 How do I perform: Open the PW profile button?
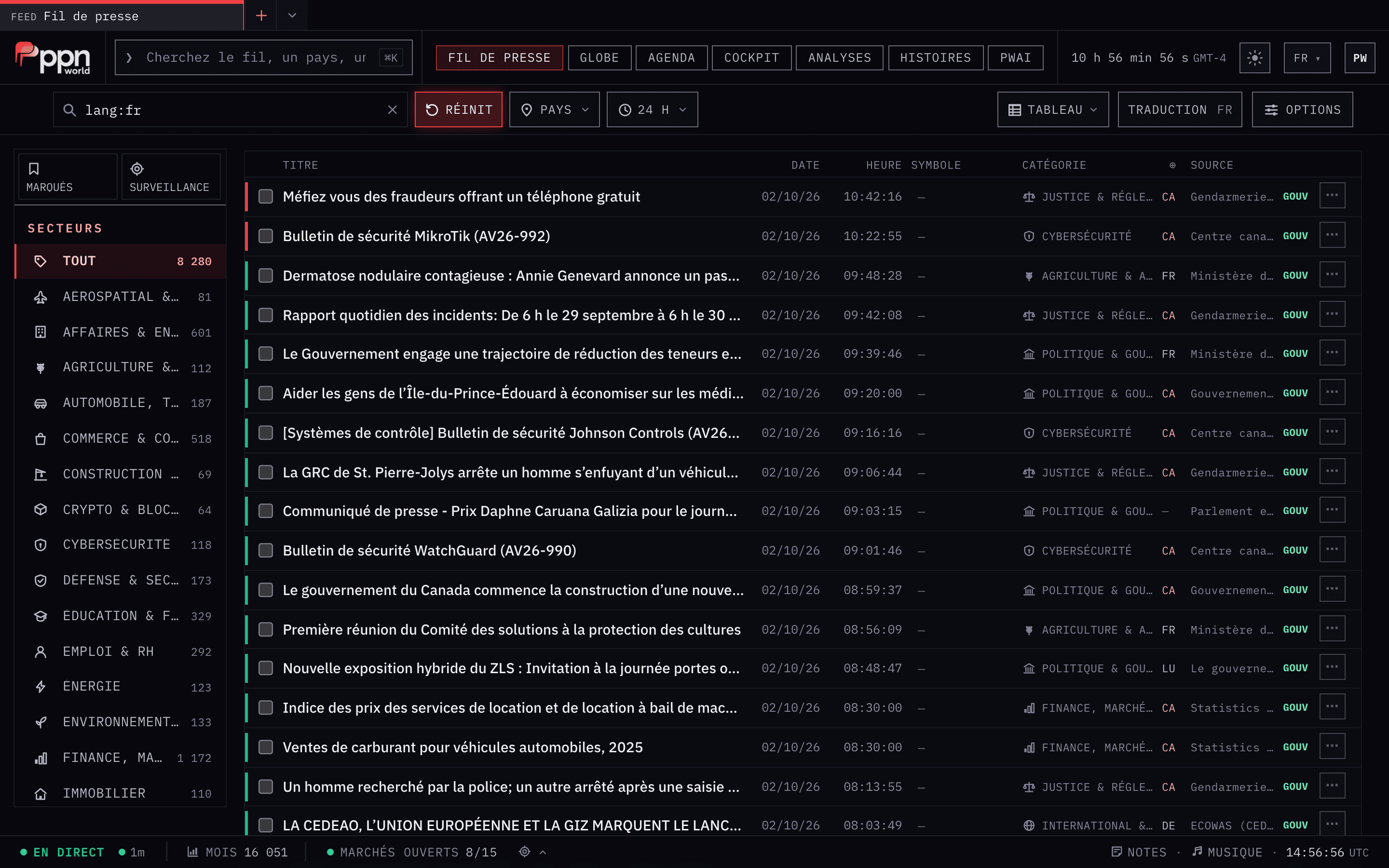1360,57
